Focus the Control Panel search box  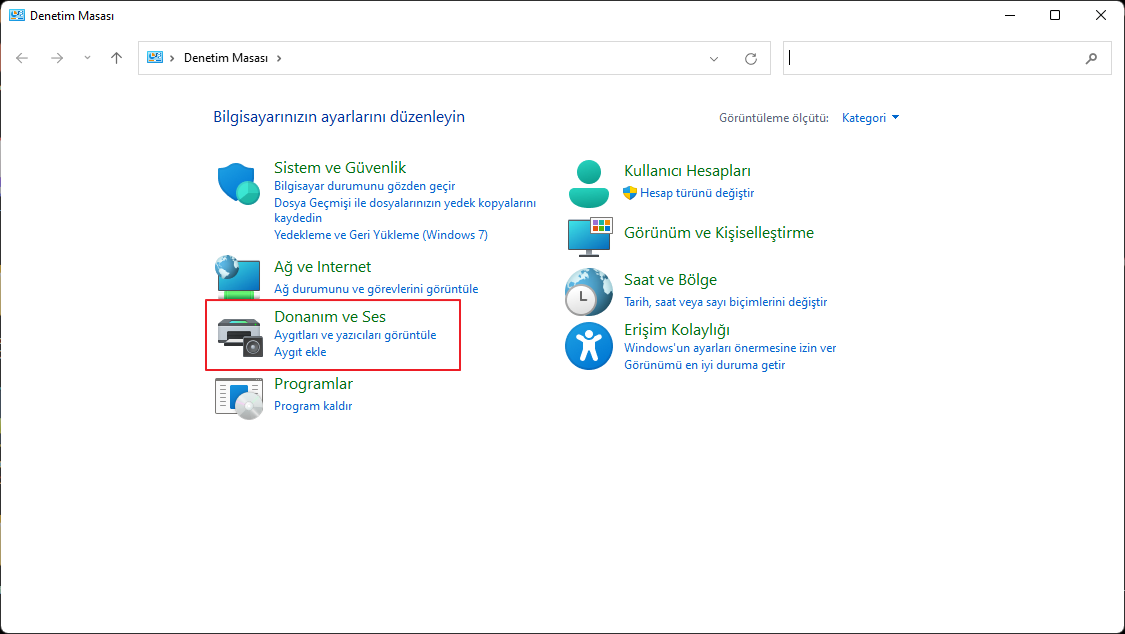pyautogui.click(x=935, y=58)
